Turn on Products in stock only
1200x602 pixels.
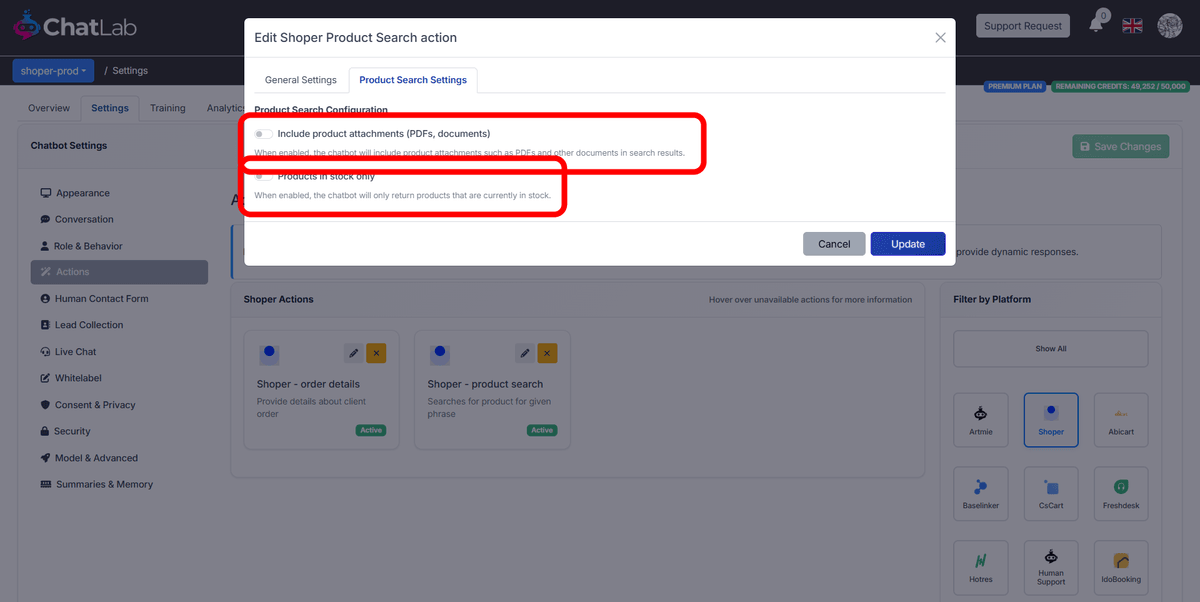[x=262, y=175]
